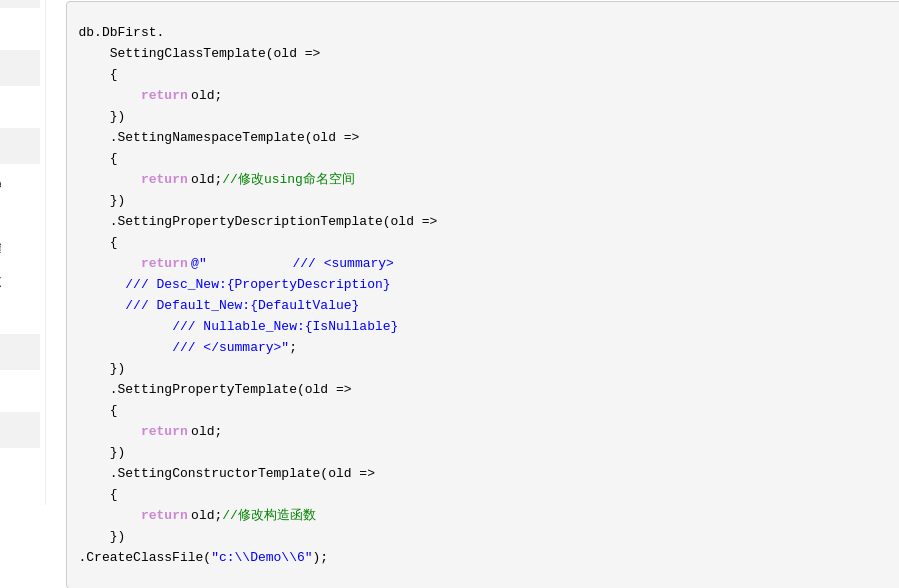The width and height of the screenshot is (899, 588).
Task: Click the first purple return keyword
Action: coord(164,95)
